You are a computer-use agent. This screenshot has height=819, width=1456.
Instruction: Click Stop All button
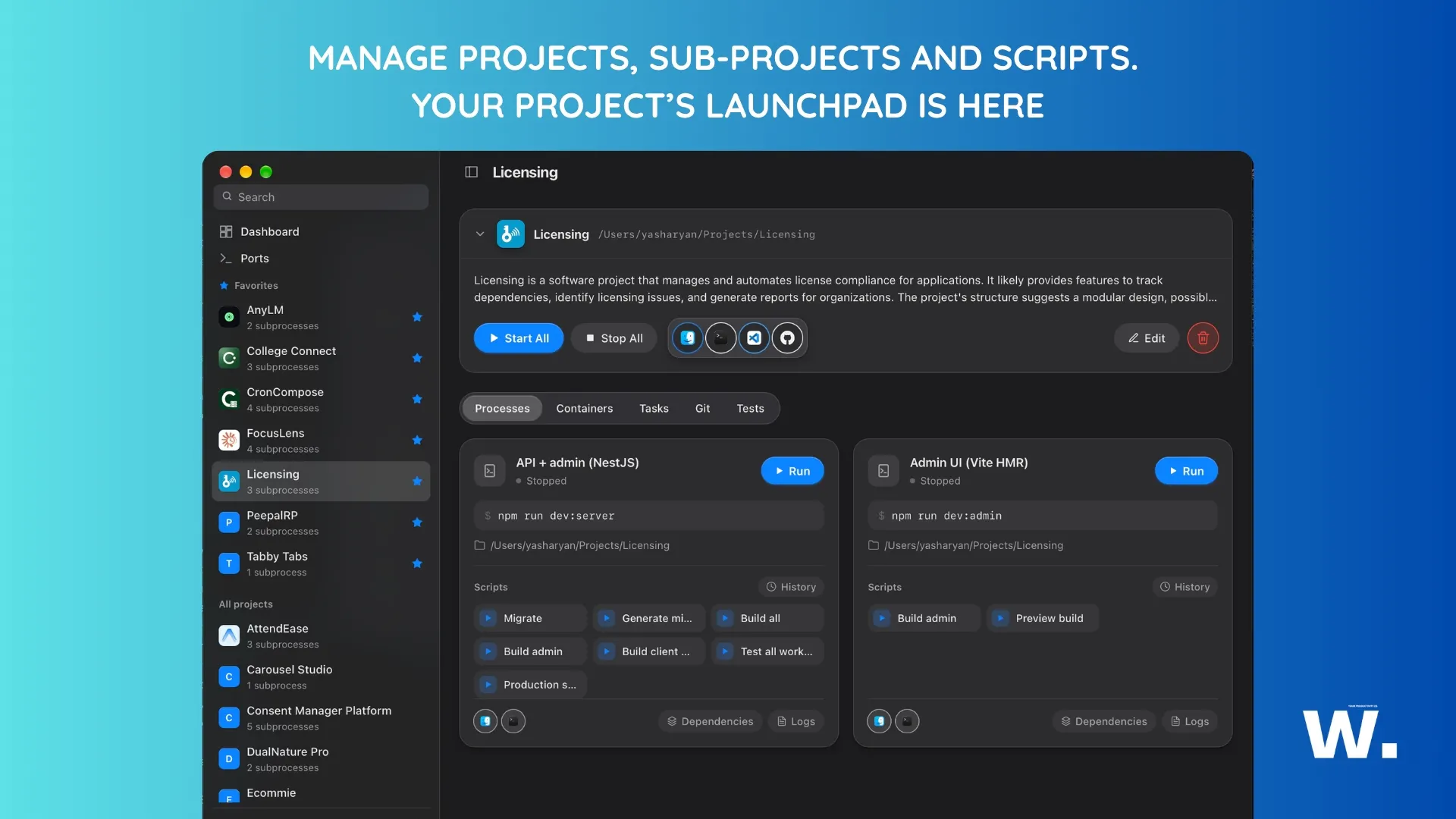[614, 338]
